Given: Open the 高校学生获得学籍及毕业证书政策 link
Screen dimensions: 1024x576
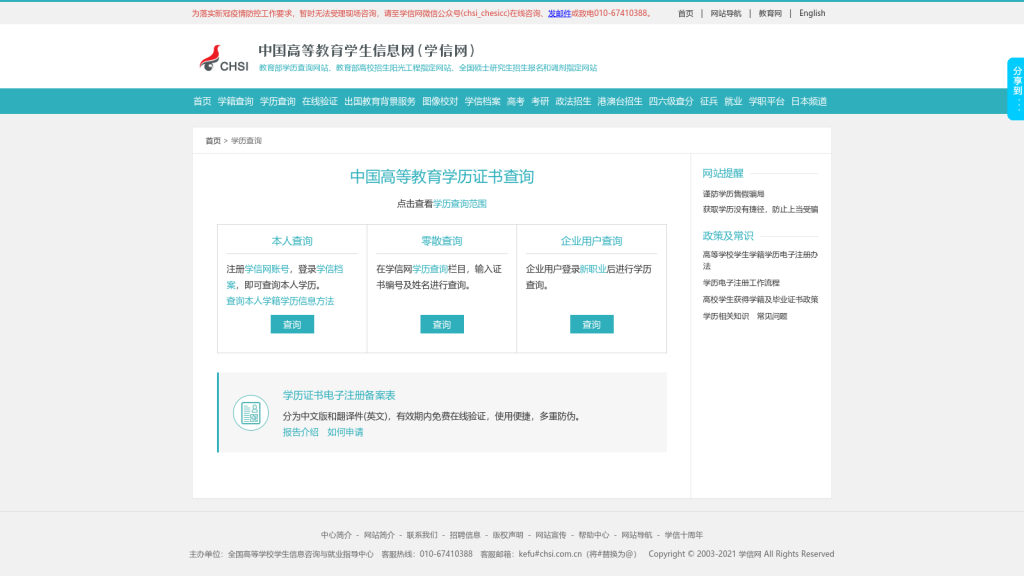Looking at the screenshot, I should 760,300.
